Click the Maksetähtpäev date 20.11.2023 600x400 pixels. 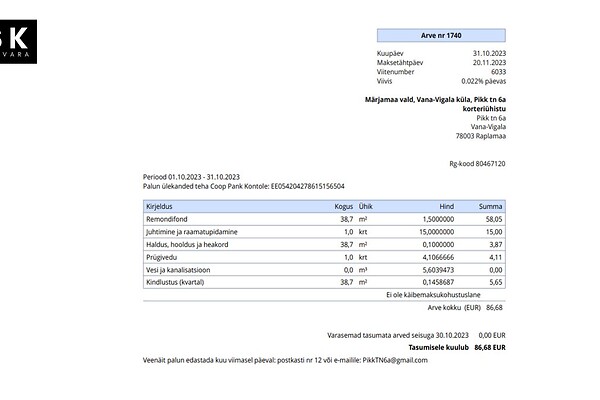tap(489, 62)
